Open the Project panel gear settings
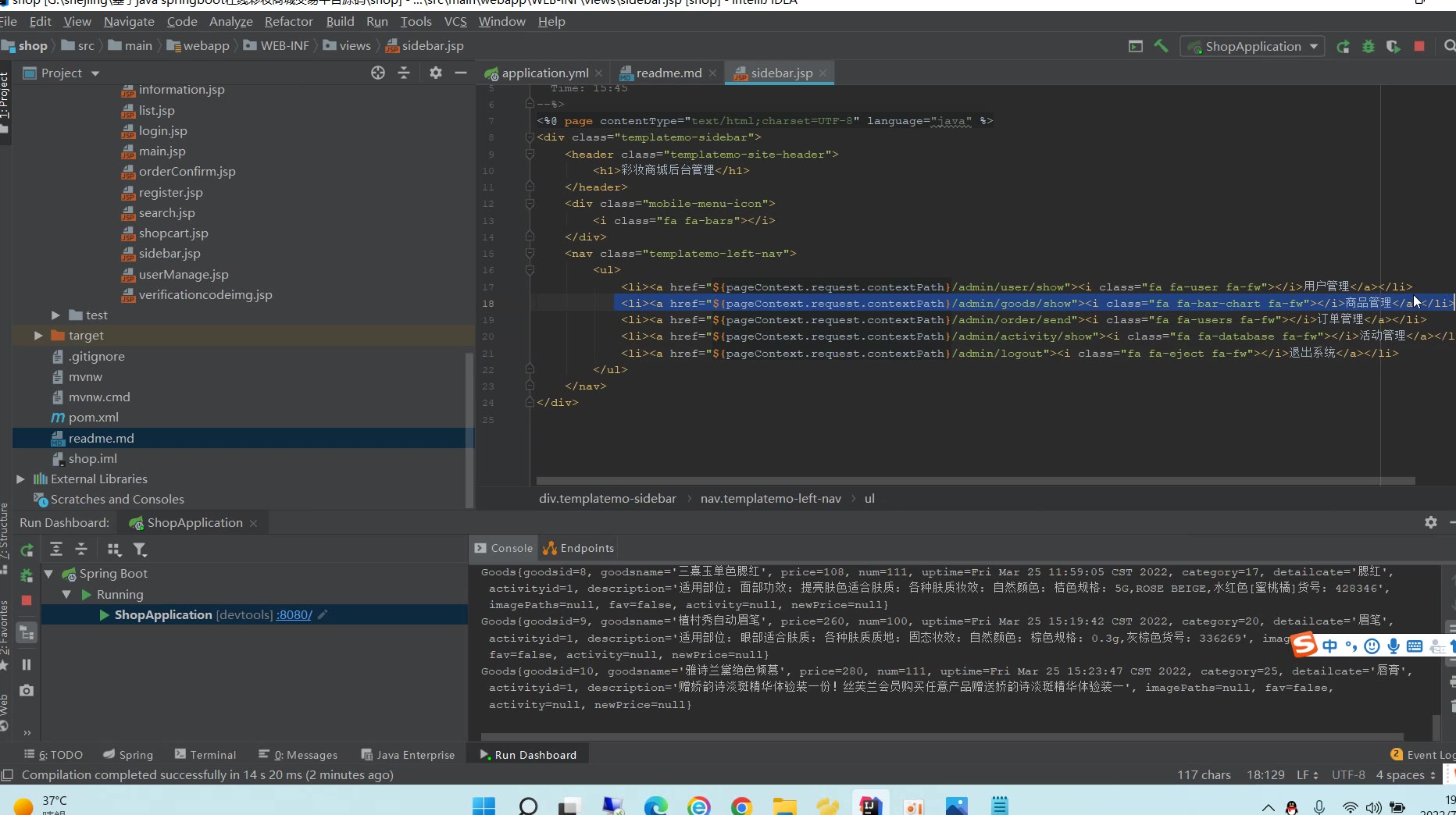The width and height of the screenshot is (1456, 815). point(435,73)
